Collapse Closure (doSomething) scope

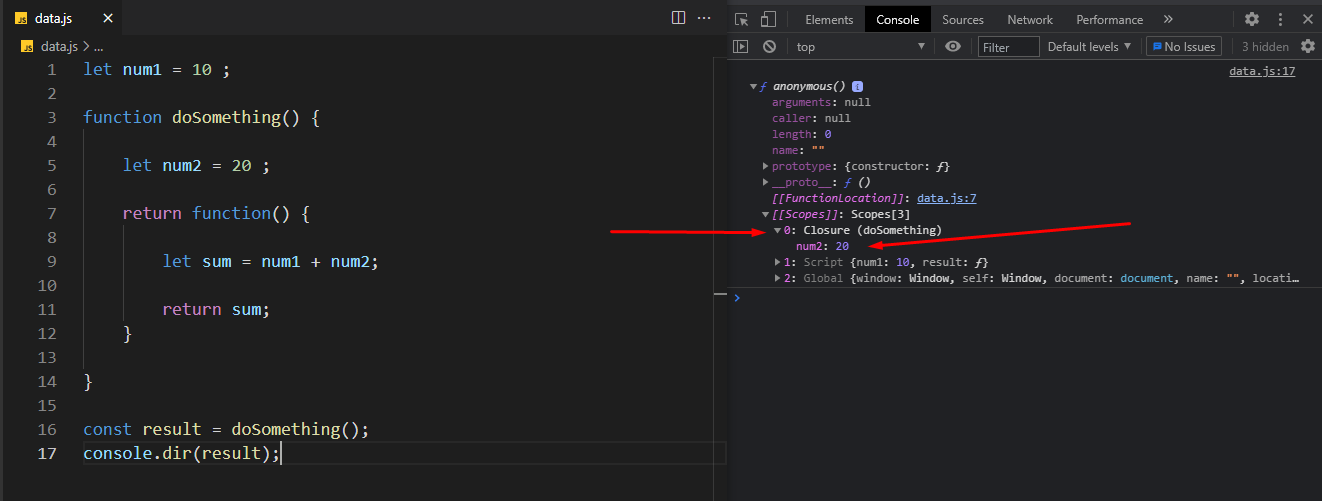(x=778, y=230)
